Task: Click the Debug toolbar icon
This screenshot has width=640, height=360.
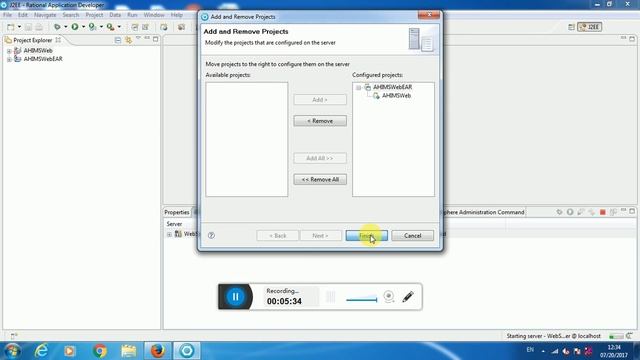Action: point(57,27)
